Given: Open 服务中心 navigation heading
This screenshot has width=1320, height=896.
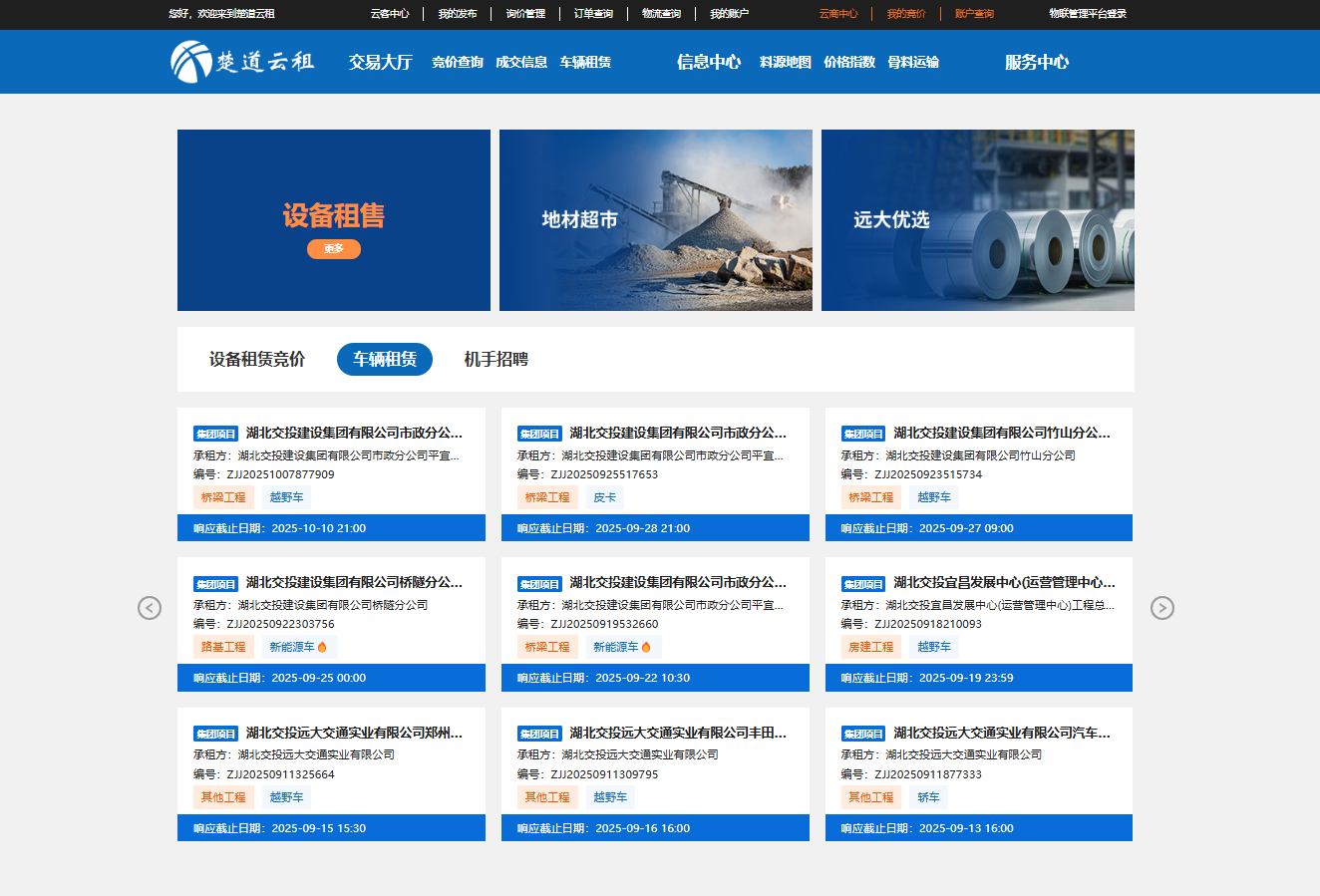Looking at the screenshot, I should click(x=1037, y=62).
